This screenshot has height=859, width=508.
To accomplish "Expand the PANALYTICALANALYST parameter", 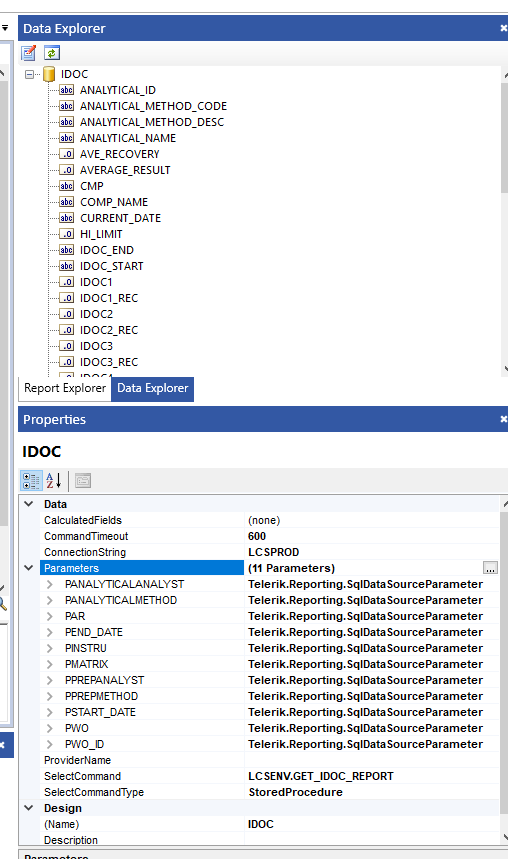I will [50, 585].
